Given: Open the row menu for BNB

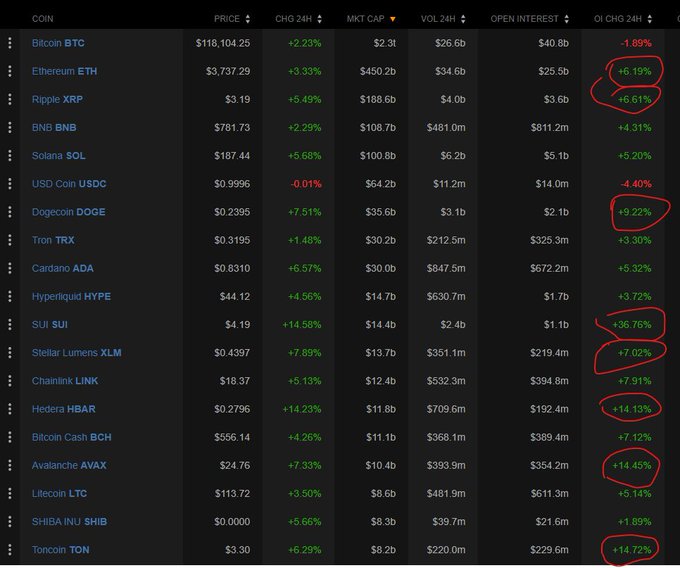Looking at the screenshot, I should [x=10, y=127].
